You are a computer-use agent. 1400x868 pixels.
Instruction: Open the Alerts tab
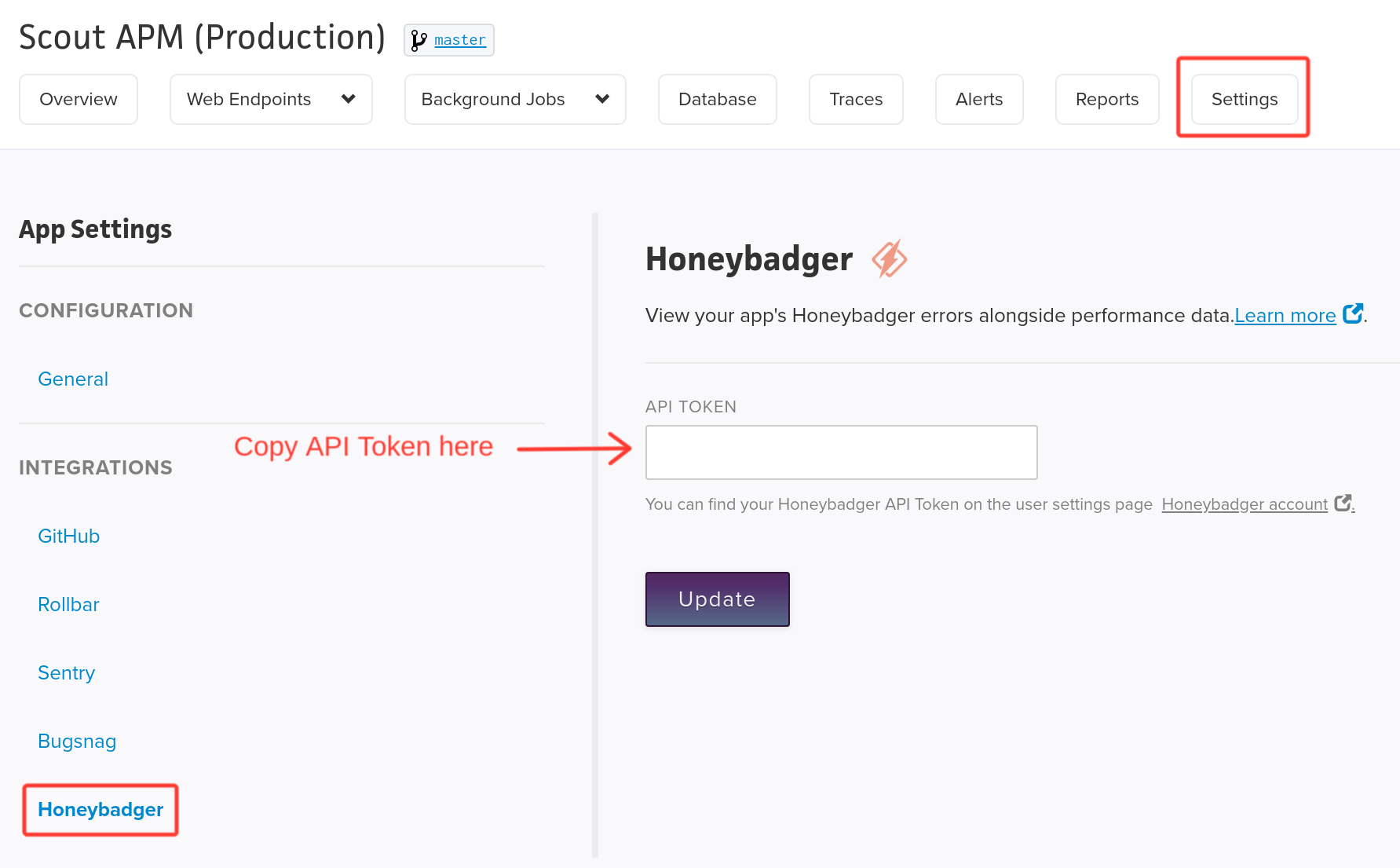pos(979,99)
